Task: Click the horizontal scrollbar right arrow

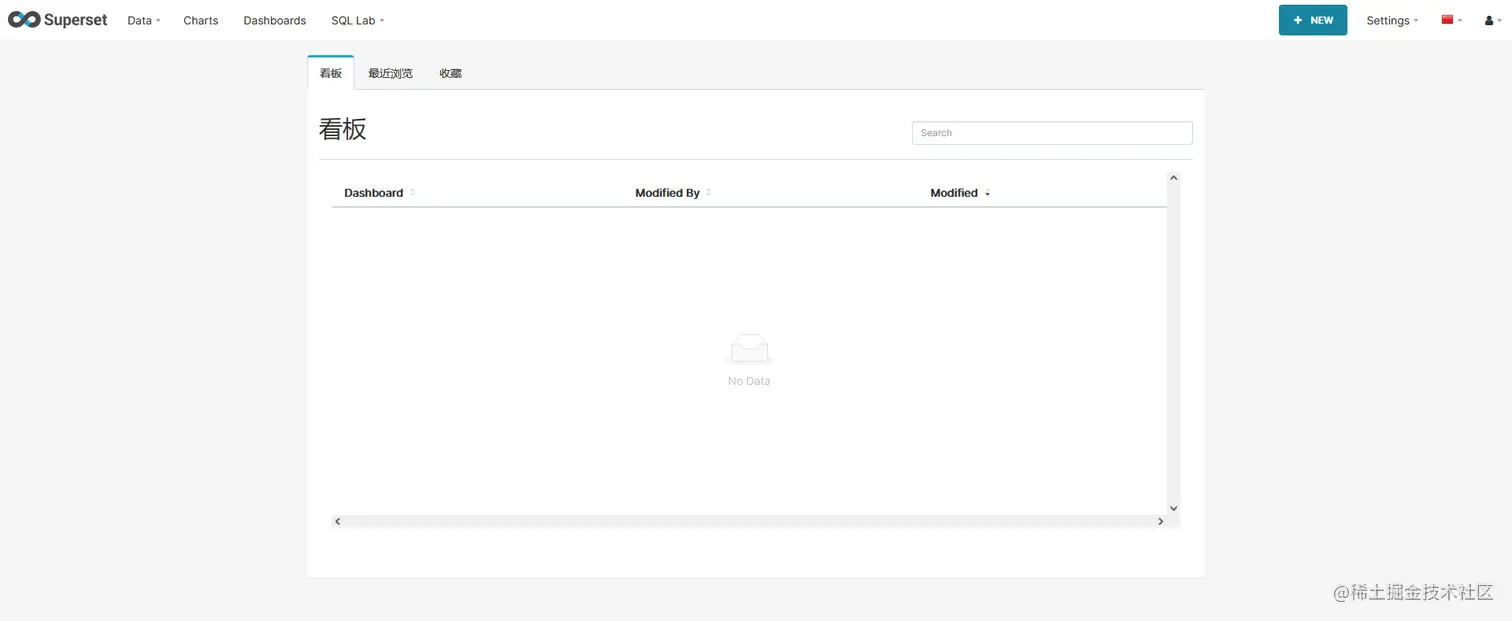Action: pos(1161,521)
